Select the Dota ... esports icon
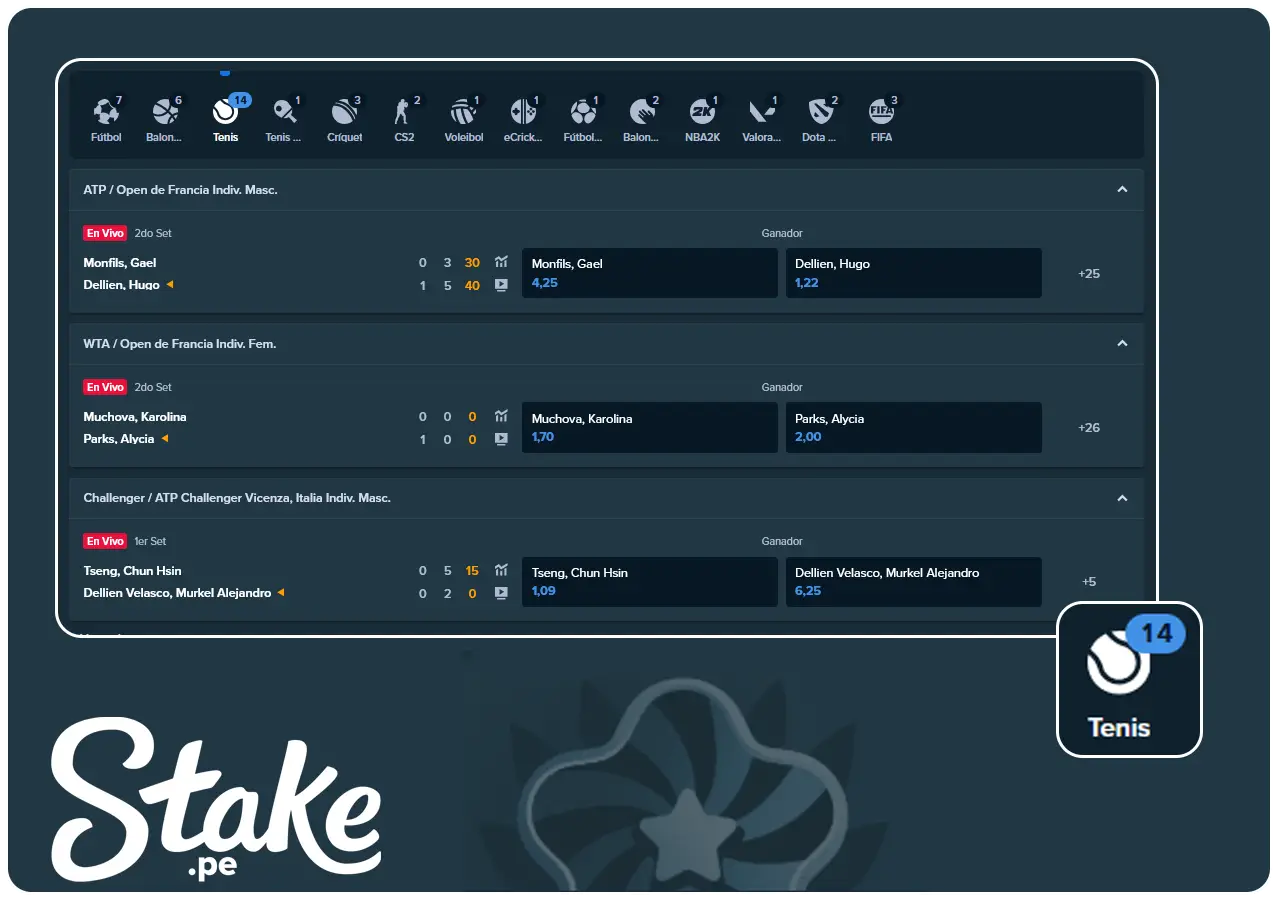 pos(821,119)
